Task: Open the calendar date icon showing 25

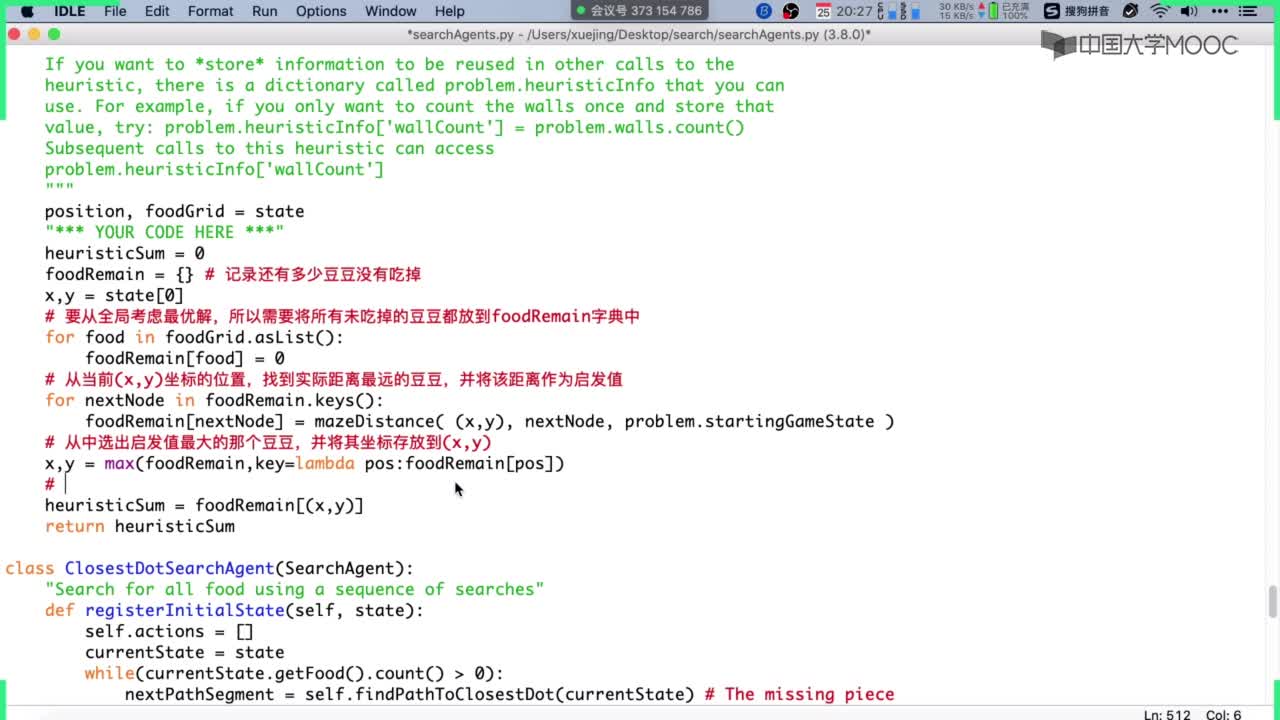Action: [823, 11]
